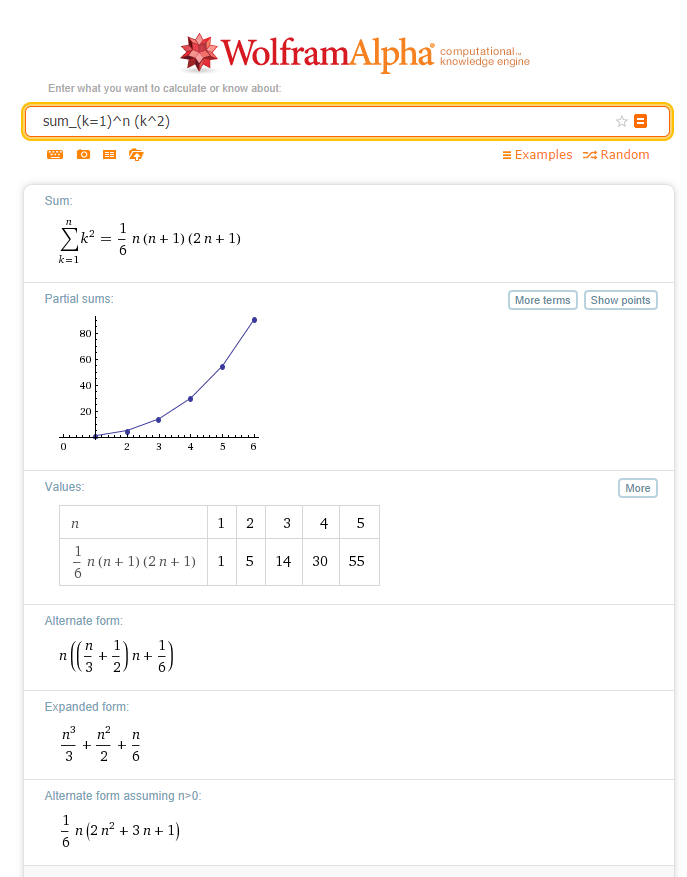The image size is (687, 877).
Task: Click the favorite star icon
Action: pyautogui.click(x=622, y=121)
